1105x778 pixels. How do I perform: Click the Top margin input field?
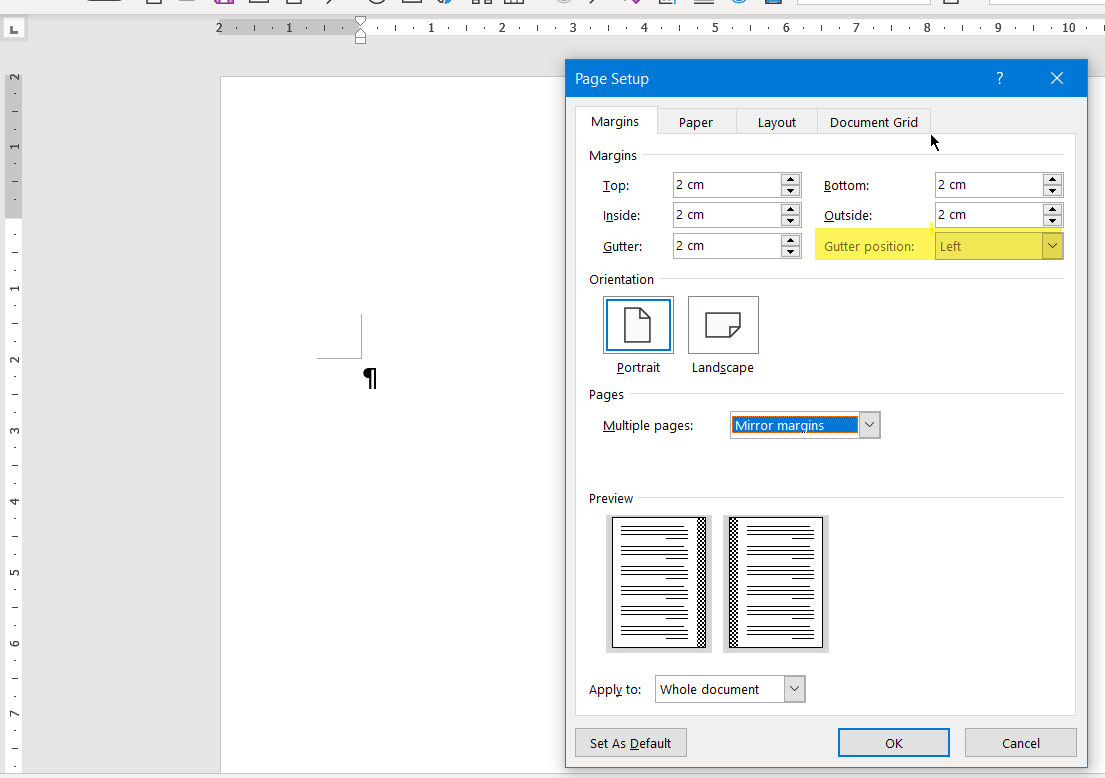(727, 185)
